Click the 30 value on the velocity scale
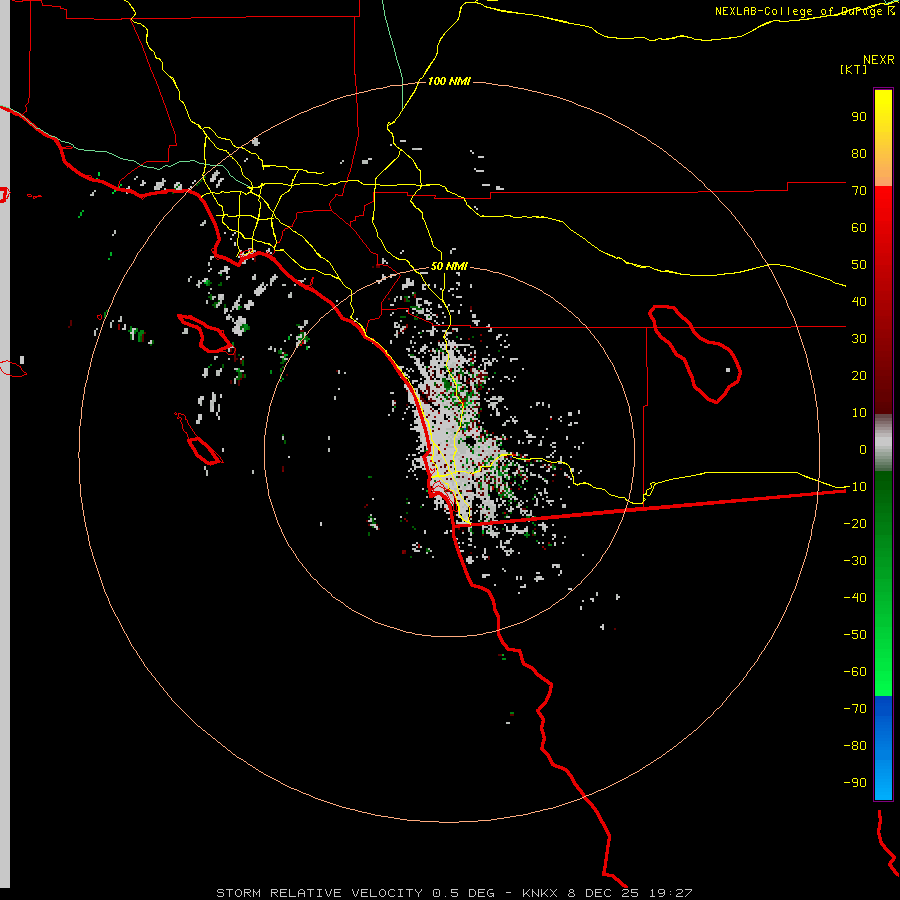 pos(859,339)
